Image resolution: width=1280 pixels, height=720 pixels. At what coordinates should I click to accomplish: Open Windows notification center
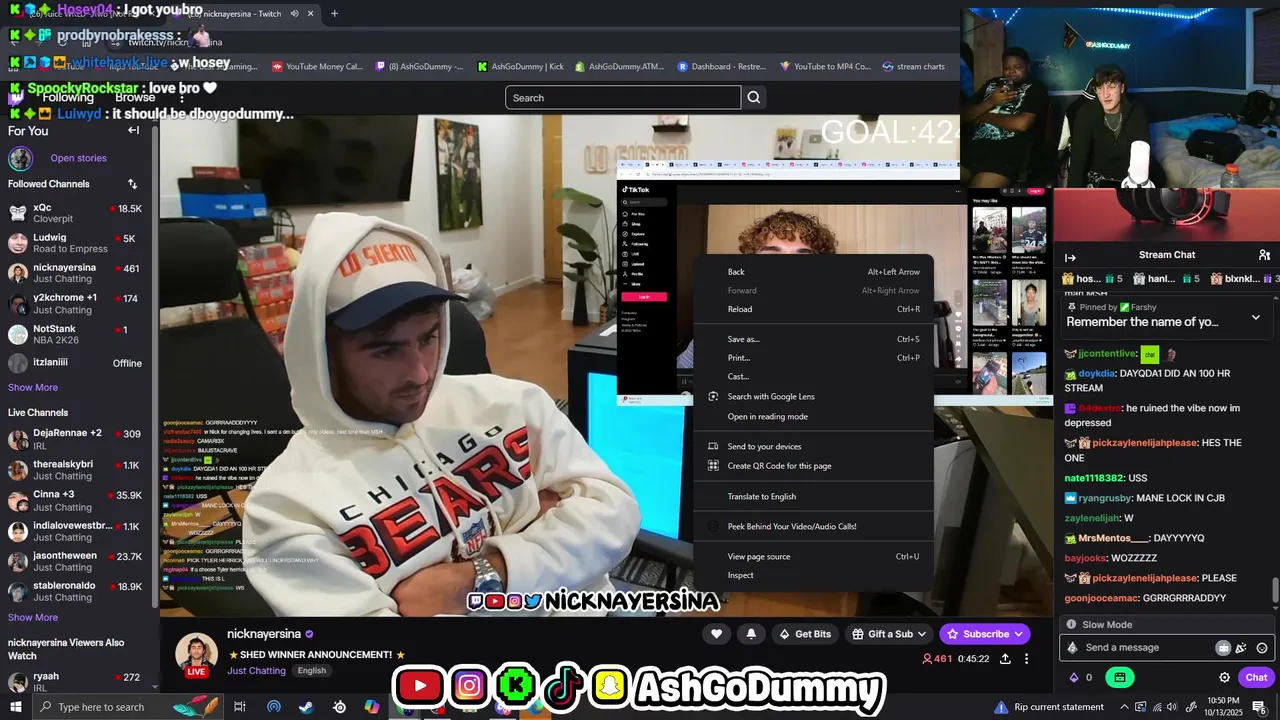coord(1259,707)
